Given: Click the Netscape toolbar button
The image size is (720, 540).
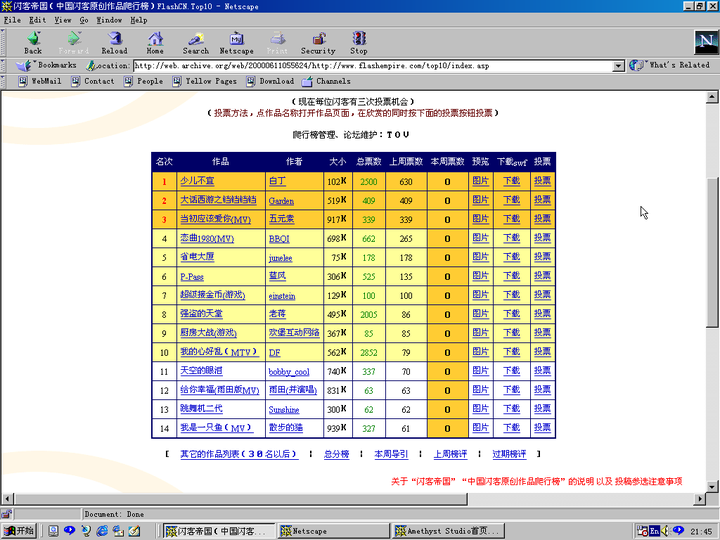Looking at the screenshot, I should (237, 42).
